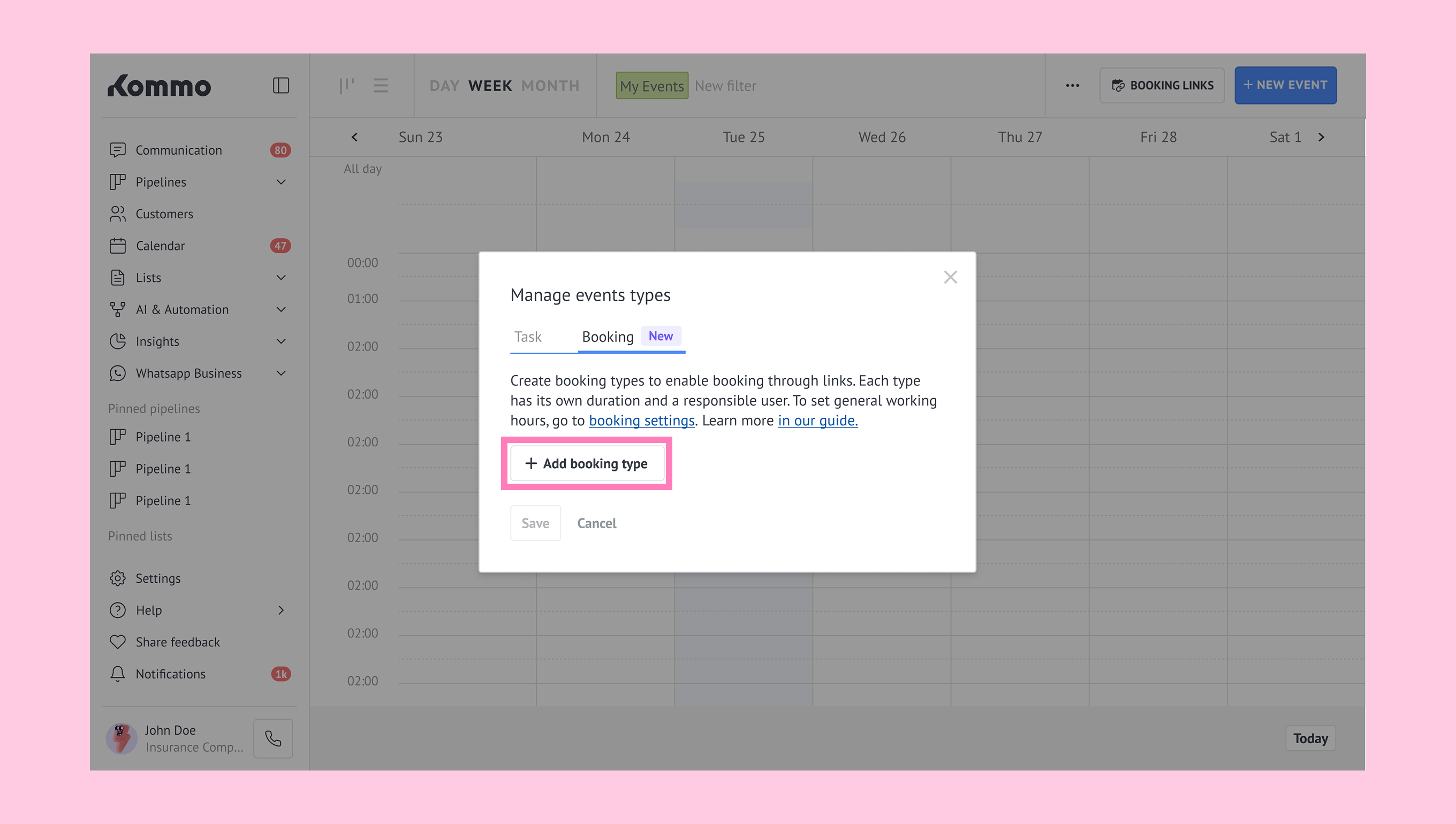Click the Notifications bell icon

pyautogui.click(x=117, y=674)
